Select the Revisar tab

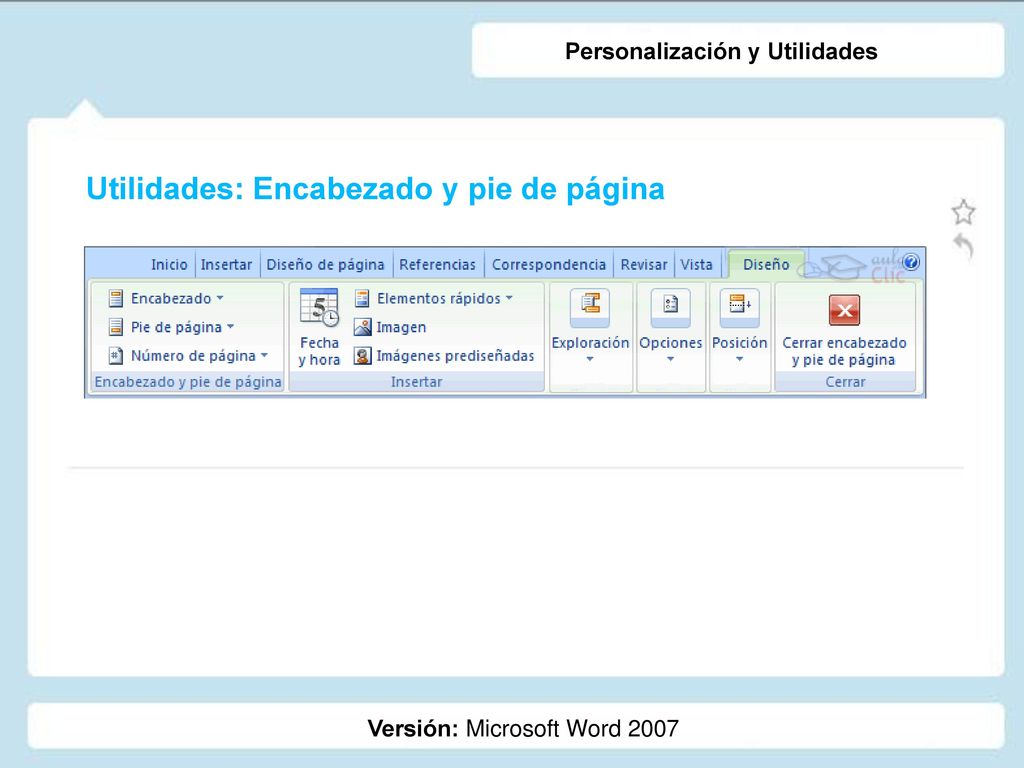click(x=644, y=264)
